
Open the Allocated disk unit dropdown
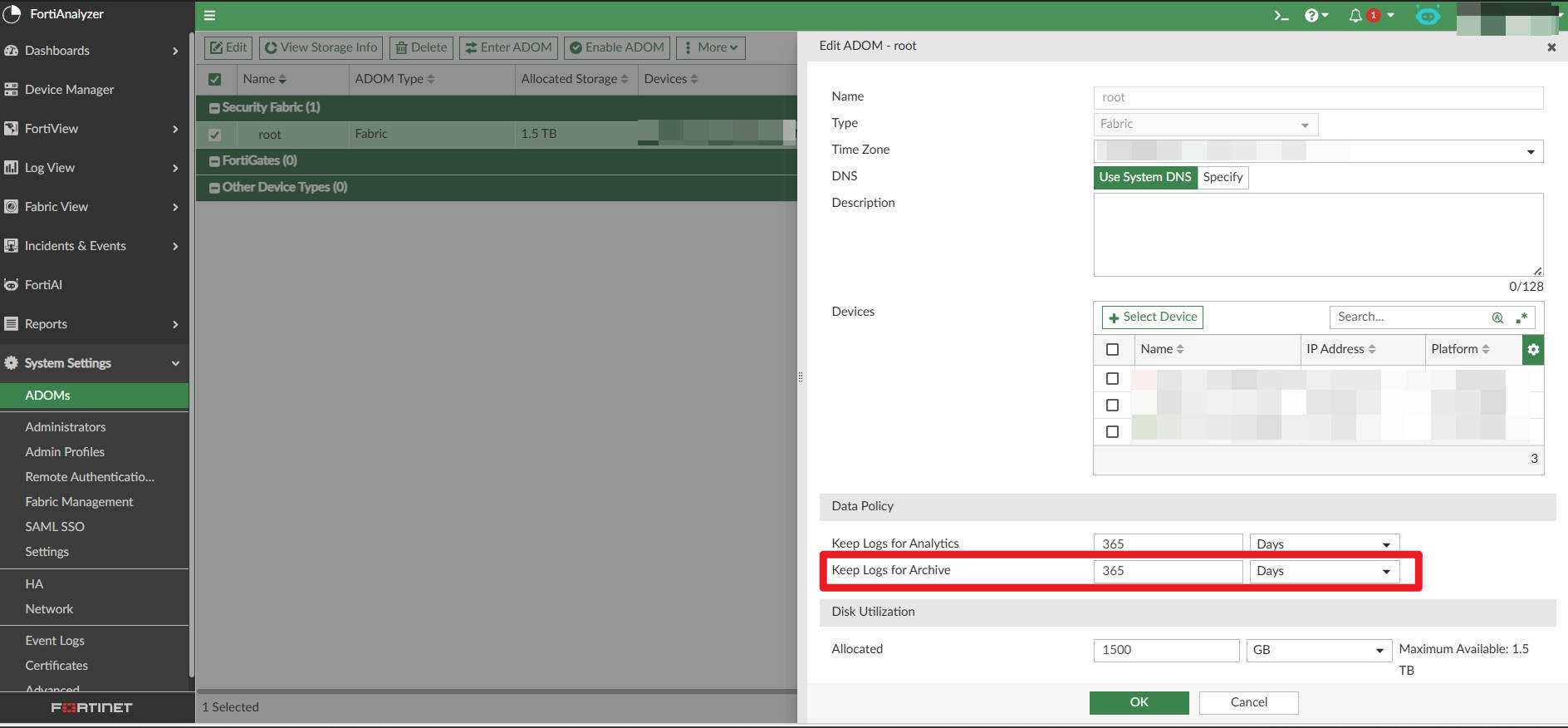click(1319, 650)
